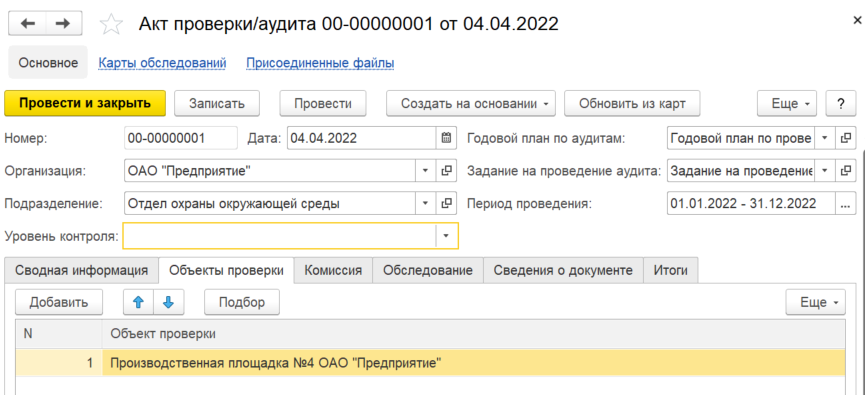Add document to favorites with star icon

click(109, 24)
